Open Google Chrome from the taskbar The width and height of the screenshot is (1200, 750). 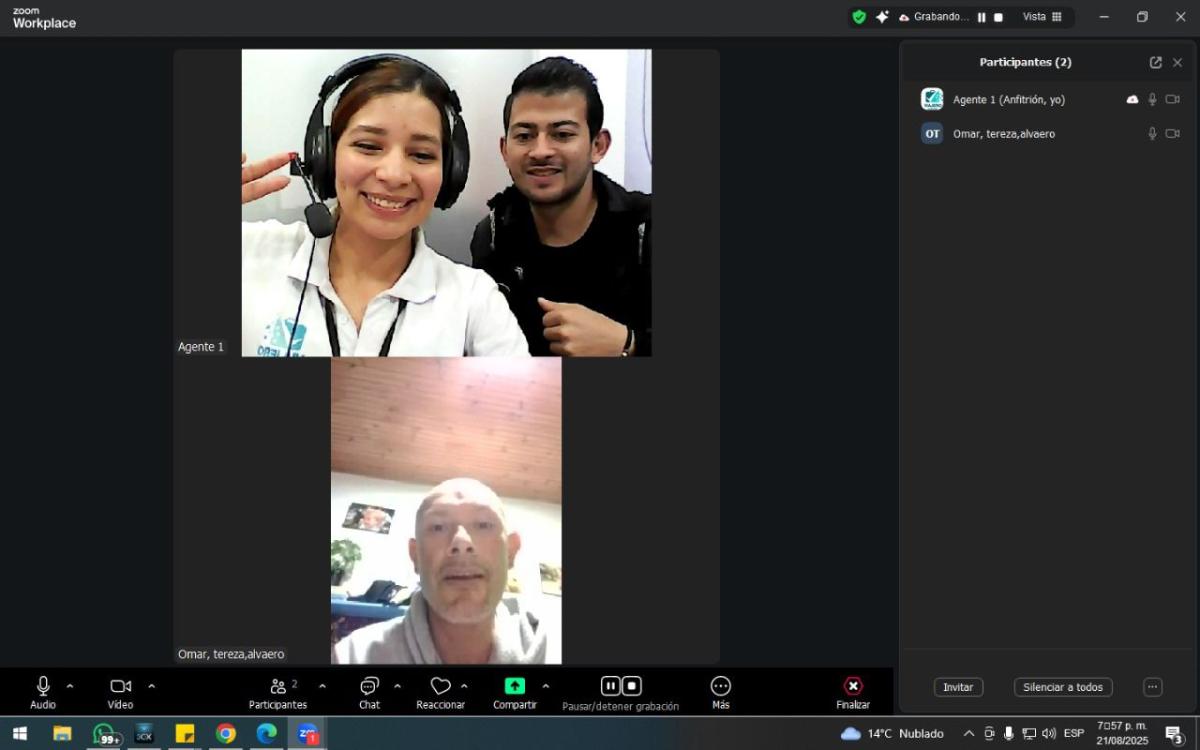pos(226,733)
